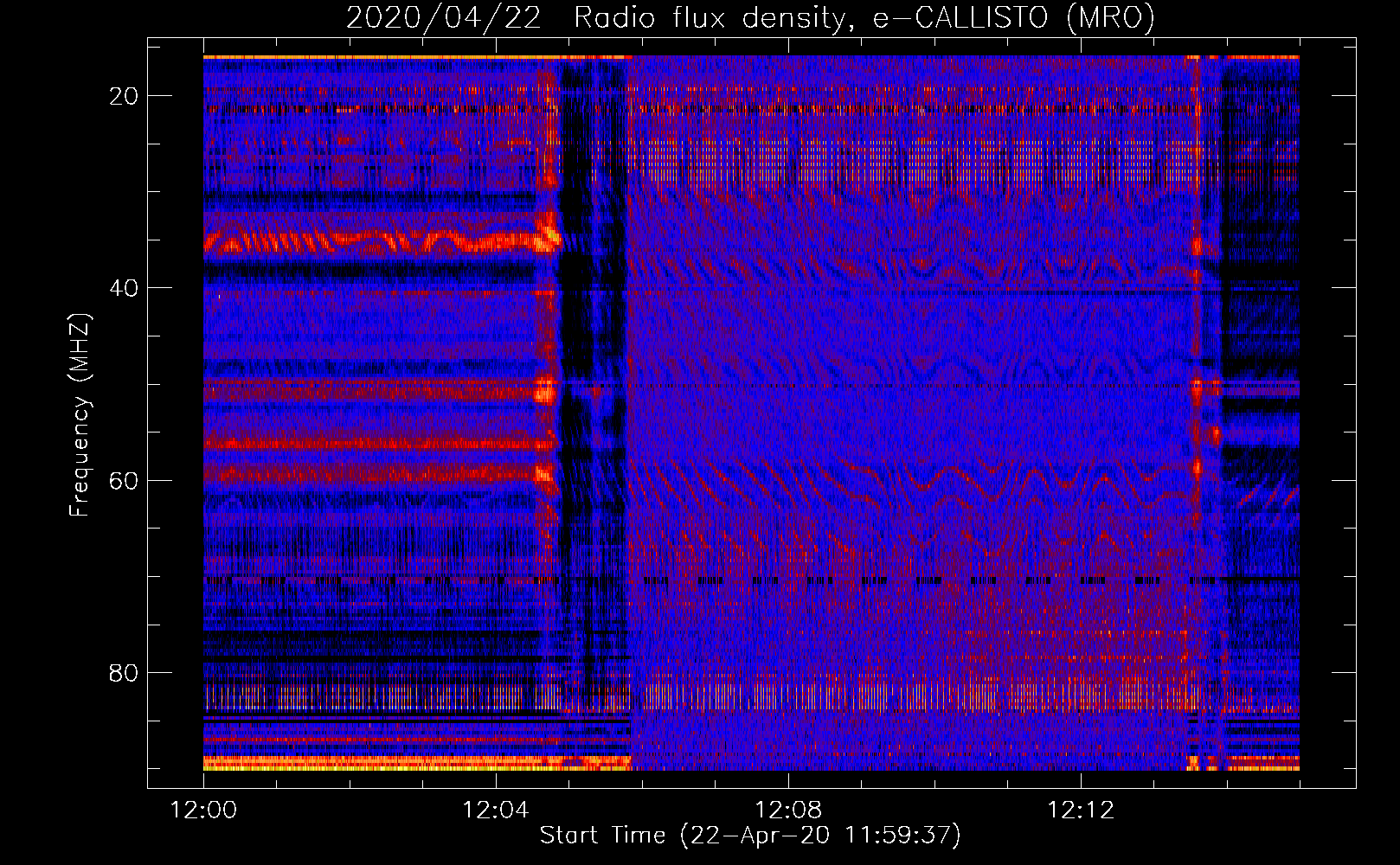
Task: Click the '12:00' time tick label
Action: 203,811
